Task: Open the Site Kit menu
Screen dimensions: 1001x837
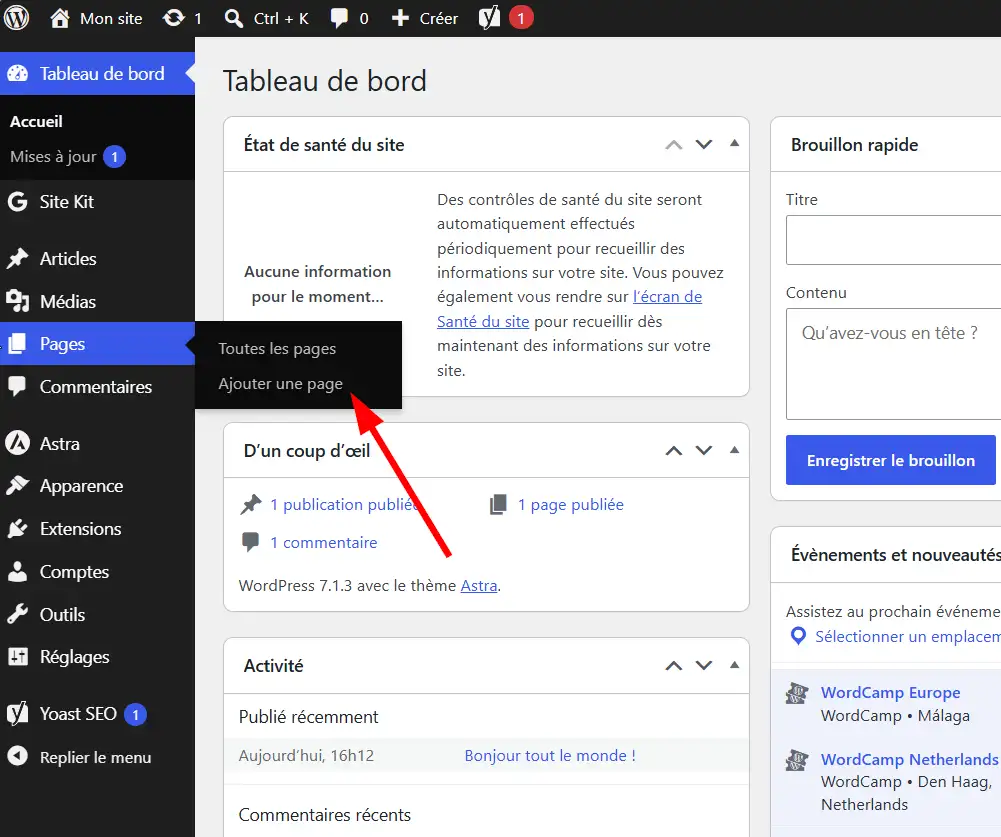Action: click(x=66, y=202)
